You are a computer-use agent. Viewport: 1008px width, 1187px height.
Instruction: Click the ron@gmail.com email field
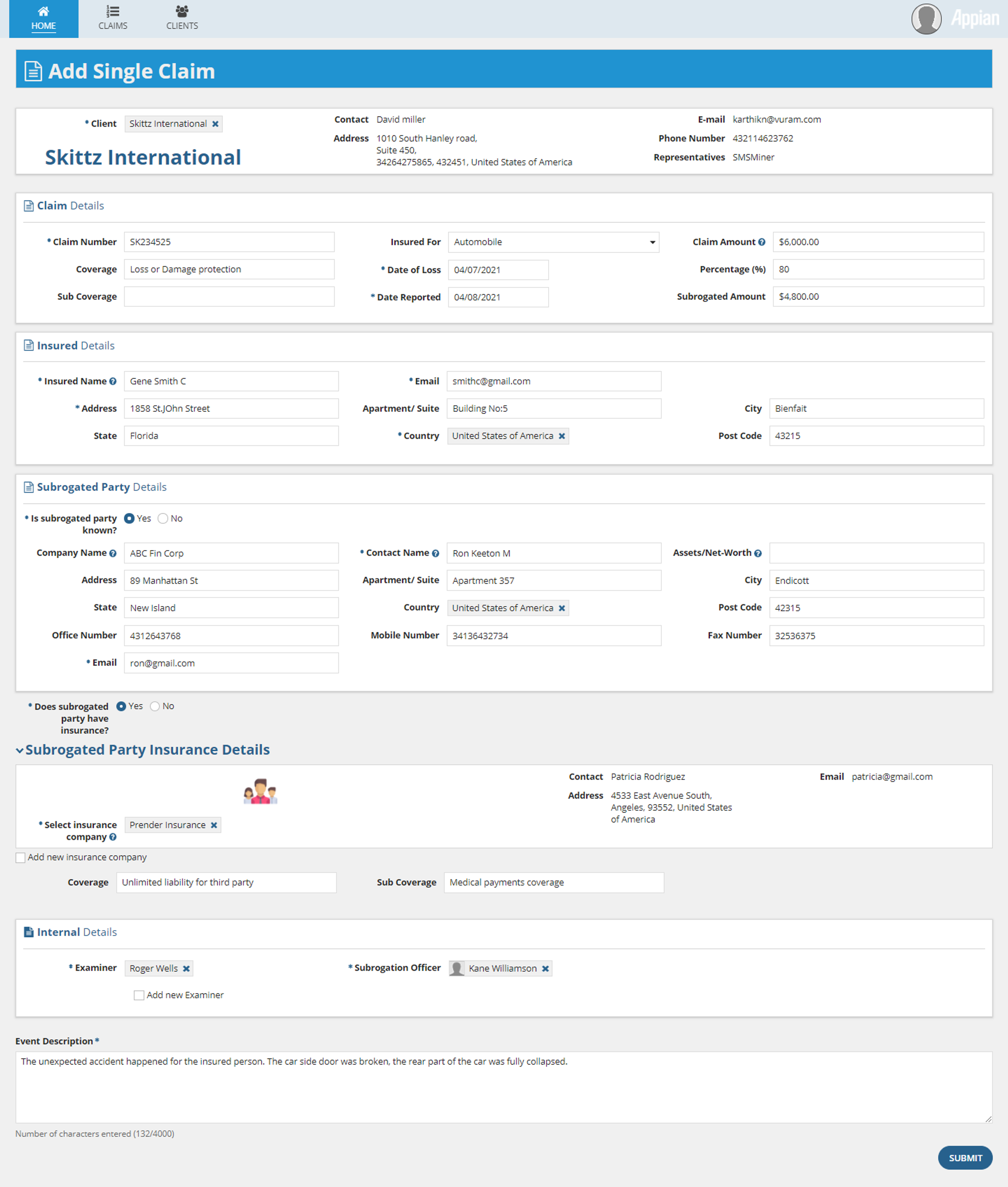[x=232, y=664]
